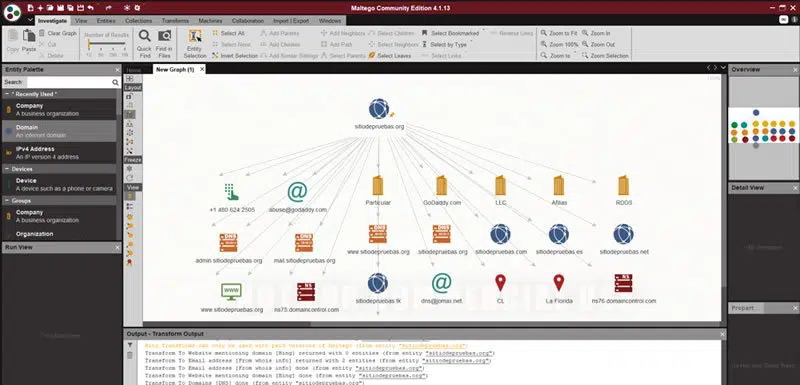Select the sitiodepruebas.org domain globe node
800x385 pixels.
pyautogui.click(x=379, y=109)
